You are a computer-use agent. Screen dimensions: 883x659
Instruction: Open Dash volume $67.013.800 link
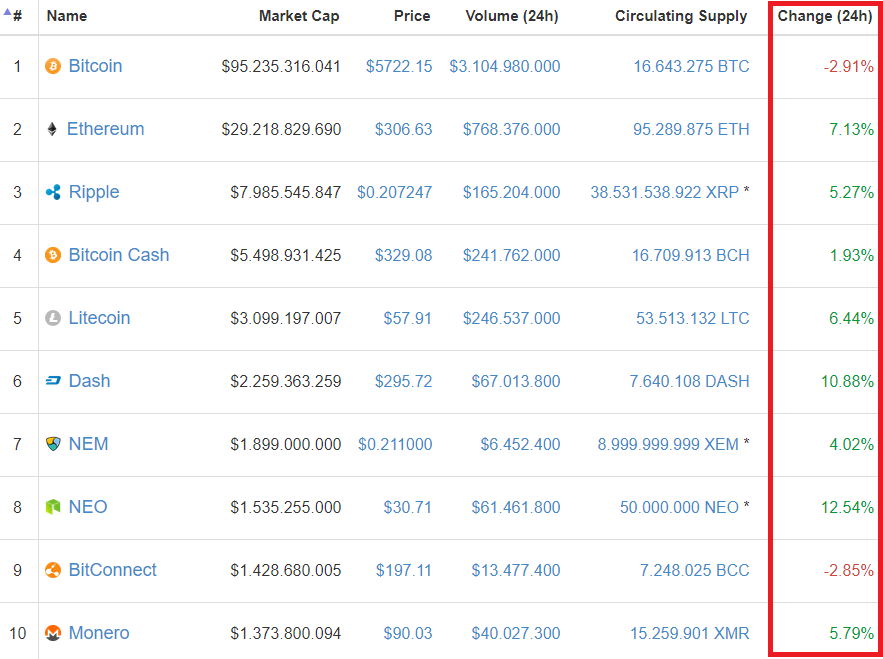tap(516, 381)
